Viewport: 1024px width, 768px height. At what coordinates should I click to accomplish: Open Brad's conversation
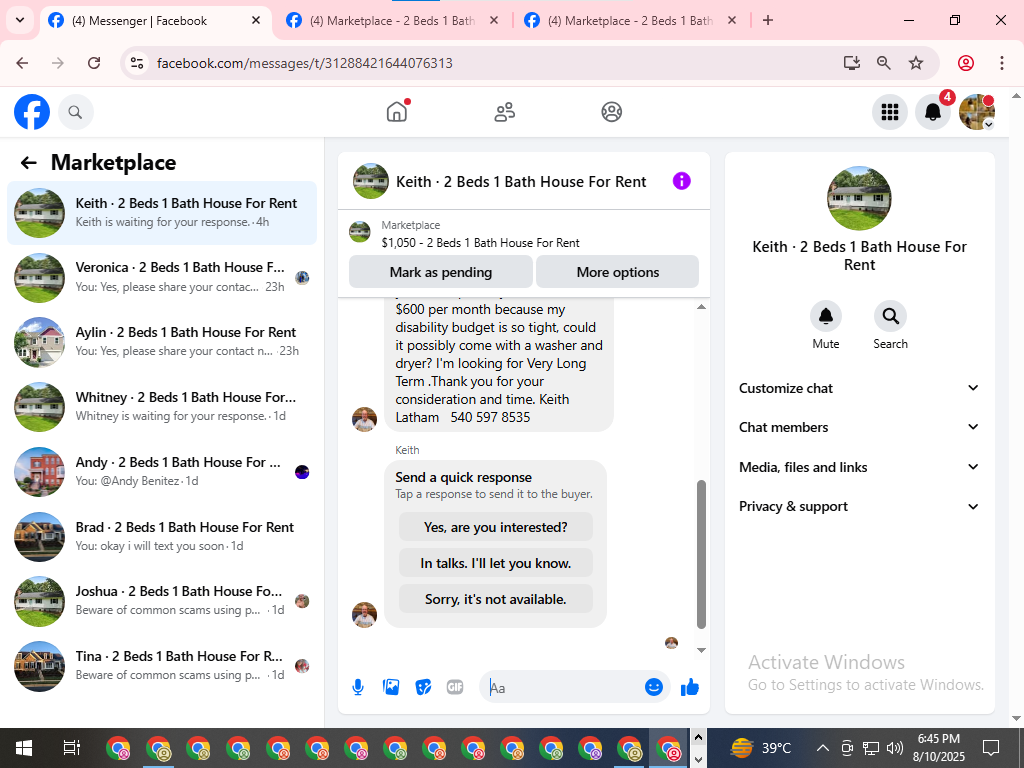pos(161,536)
